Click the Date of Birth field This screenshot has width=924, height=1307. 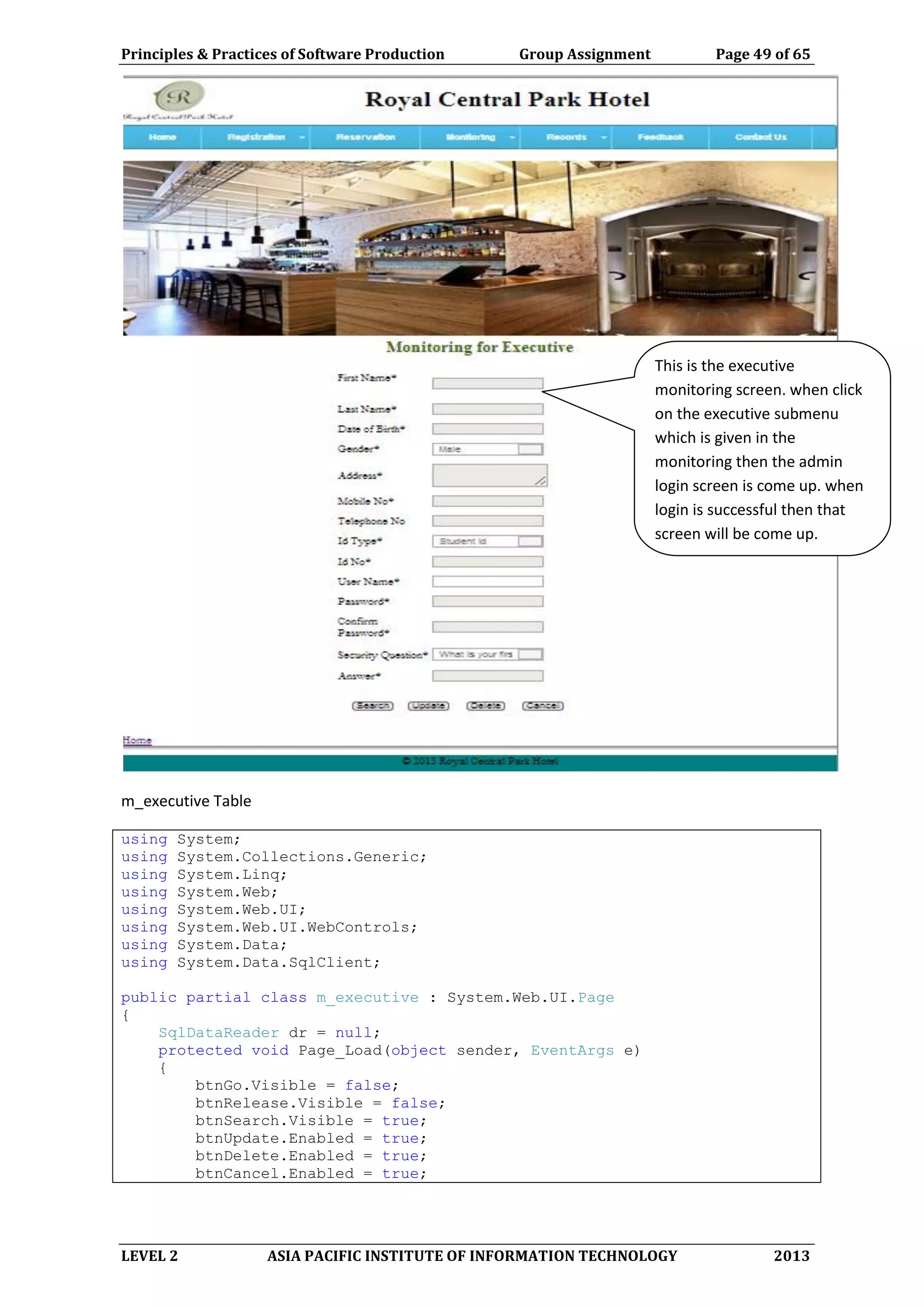(488, 429)
